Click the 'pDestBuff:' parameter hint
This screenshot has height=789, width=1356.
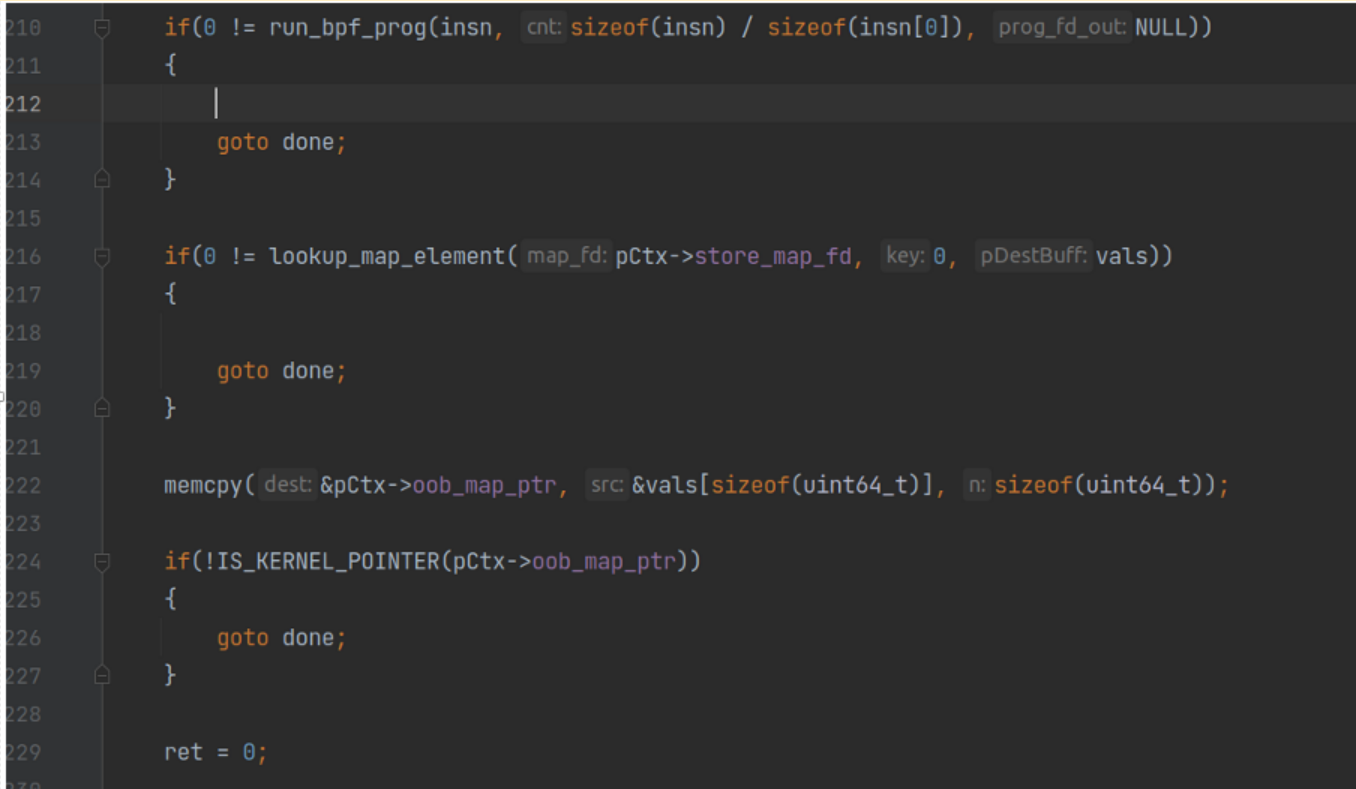[x=1033, y=257]
